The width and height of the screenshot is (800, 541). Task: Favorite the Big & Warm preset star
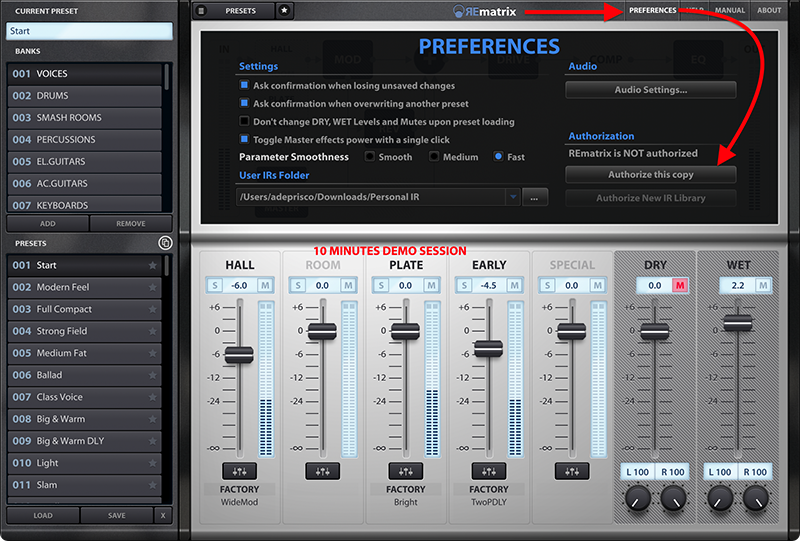[152, 419]
